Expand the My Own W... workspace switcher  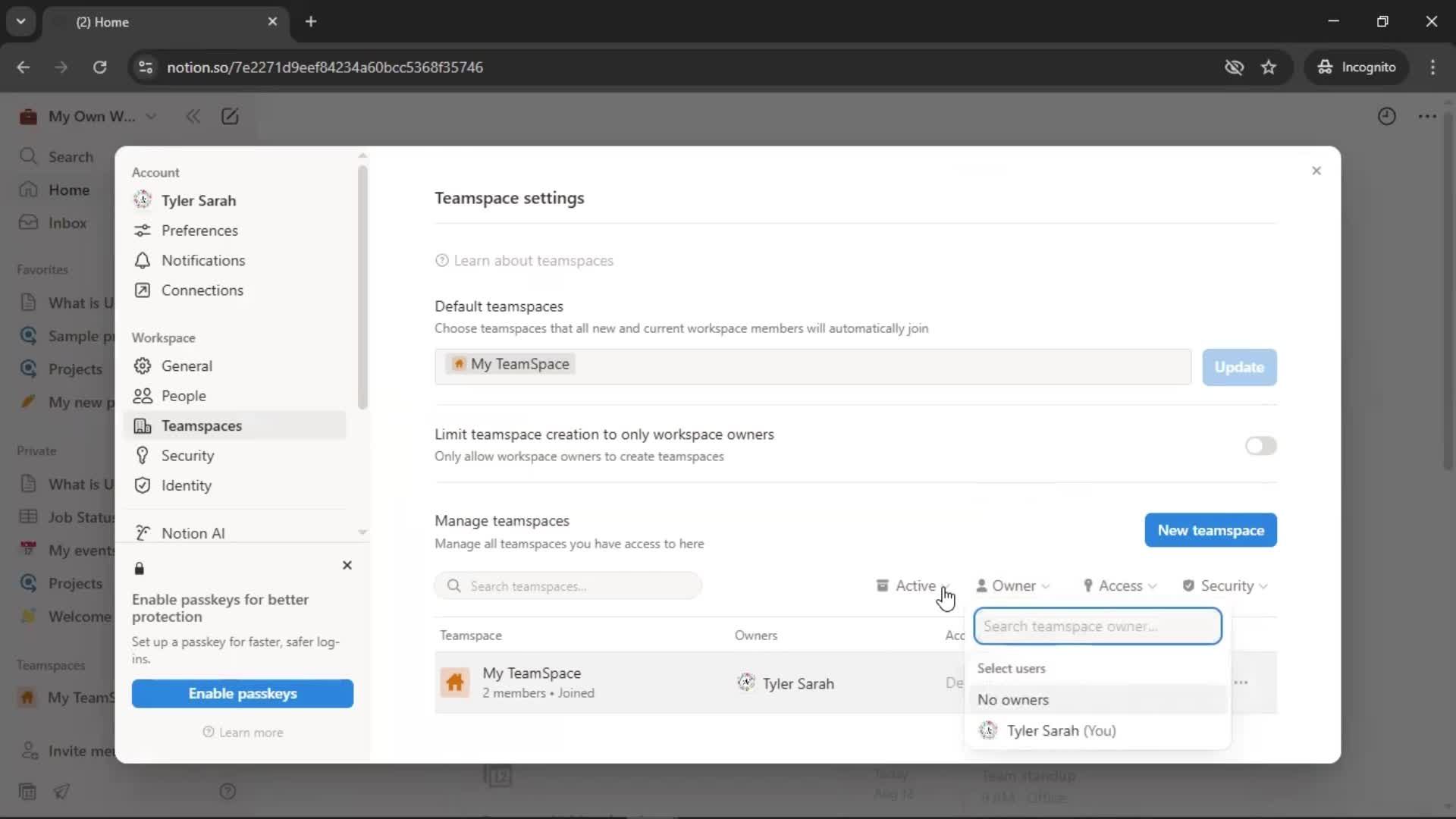tap(89, 116)
